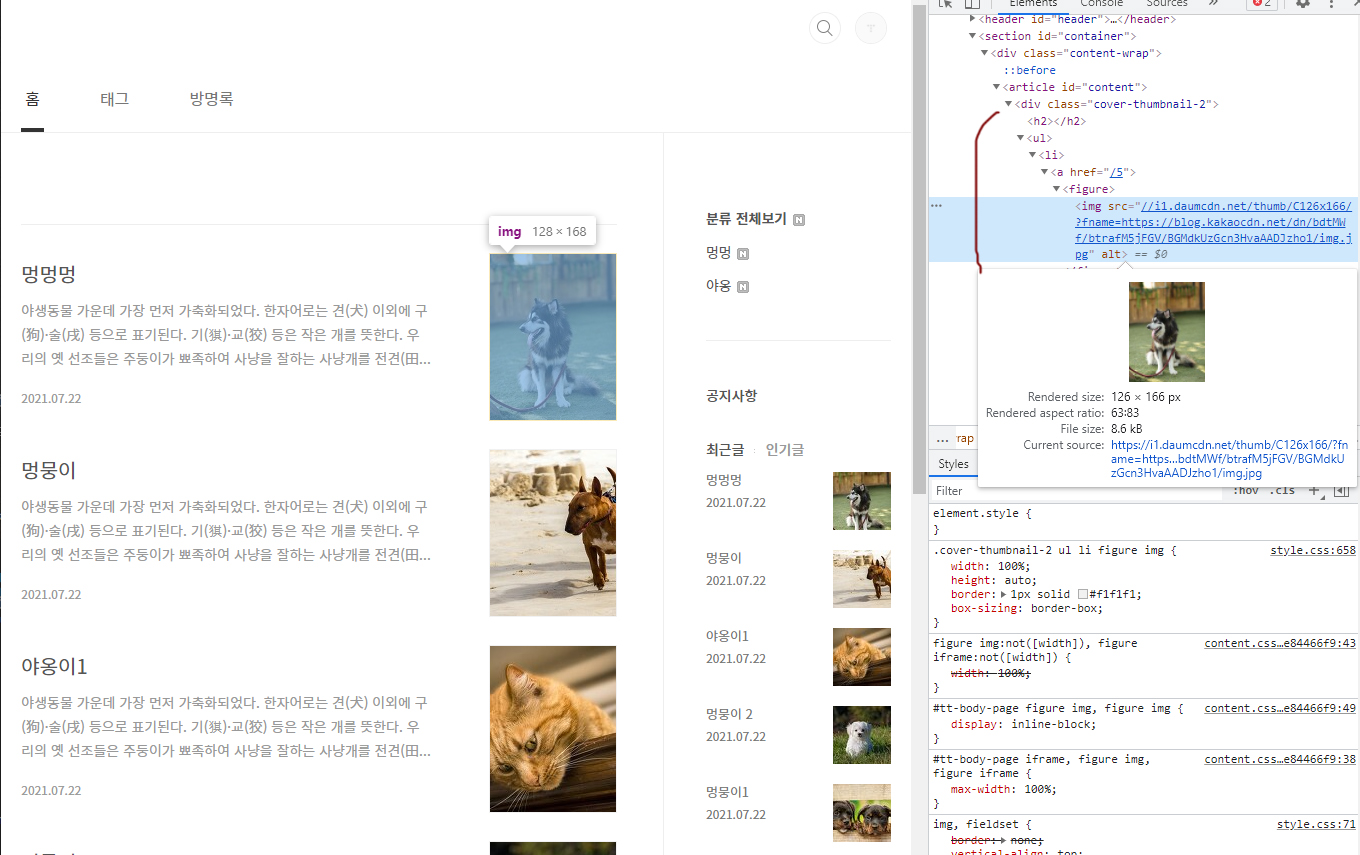Open DevTools three-dot customize menu

[x=1332, y=4]
